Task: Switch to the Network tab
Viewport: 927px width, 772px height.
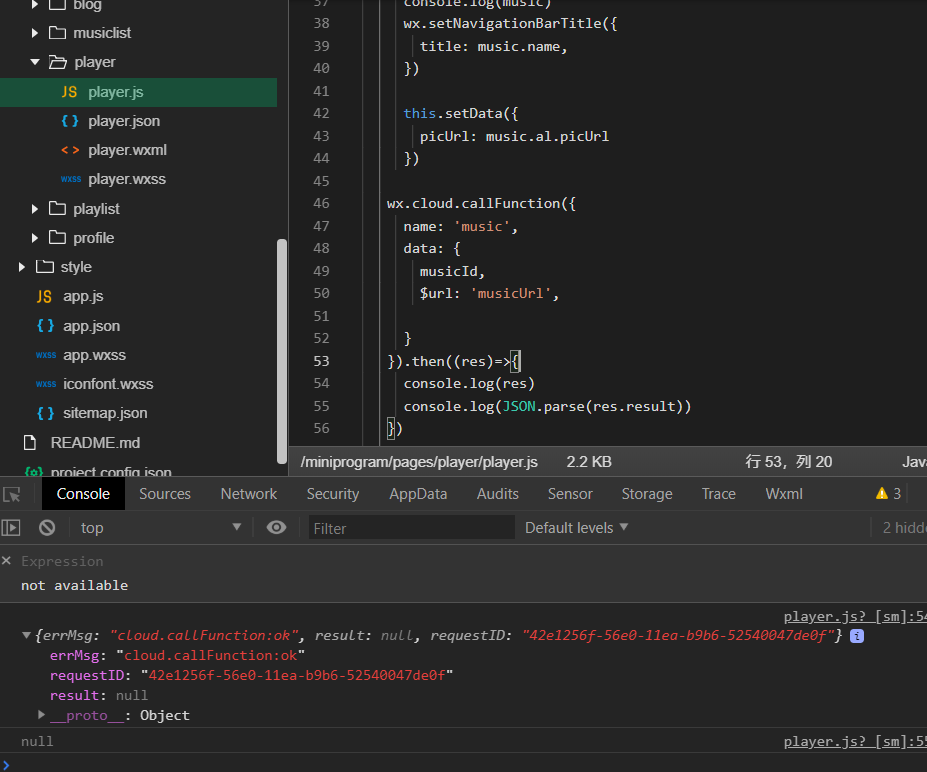Action: point(249,494)
